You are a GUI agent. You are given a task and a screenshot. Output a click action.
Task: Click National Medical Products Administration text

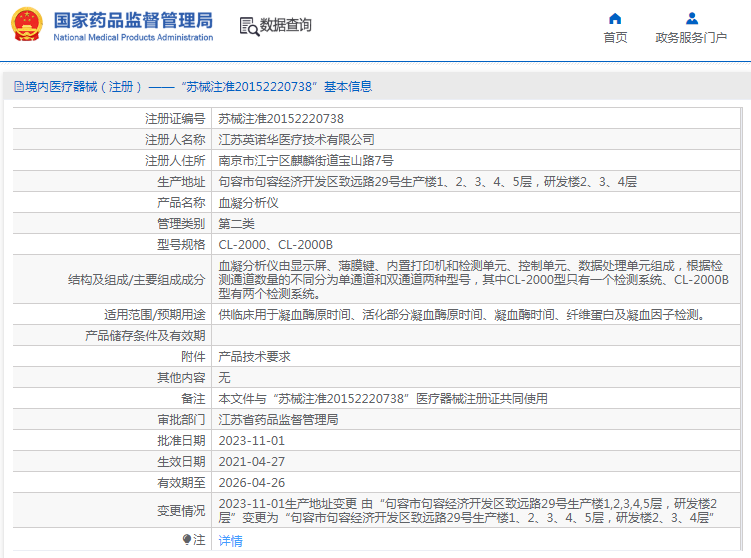tap(133, 37)
